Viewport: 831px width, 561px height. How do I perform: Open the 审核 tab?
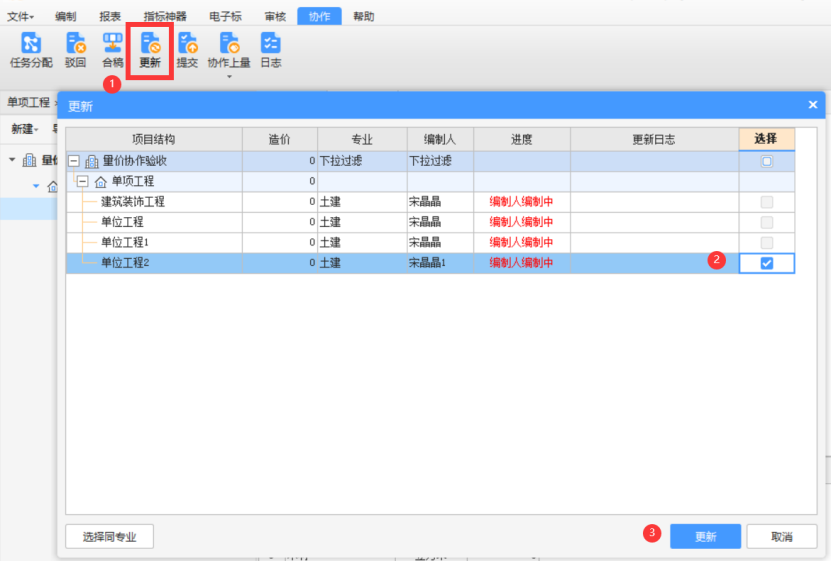tap(275, 16)
